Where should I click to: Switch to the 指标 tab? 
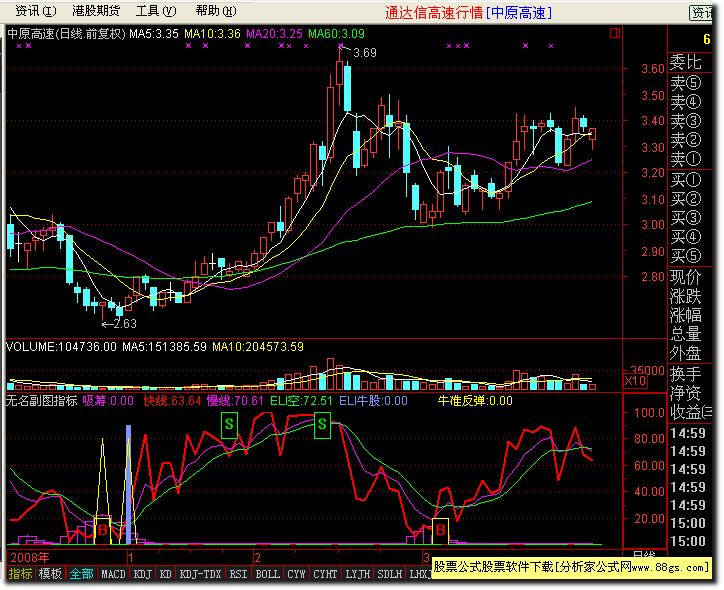(x=20, y=573)
